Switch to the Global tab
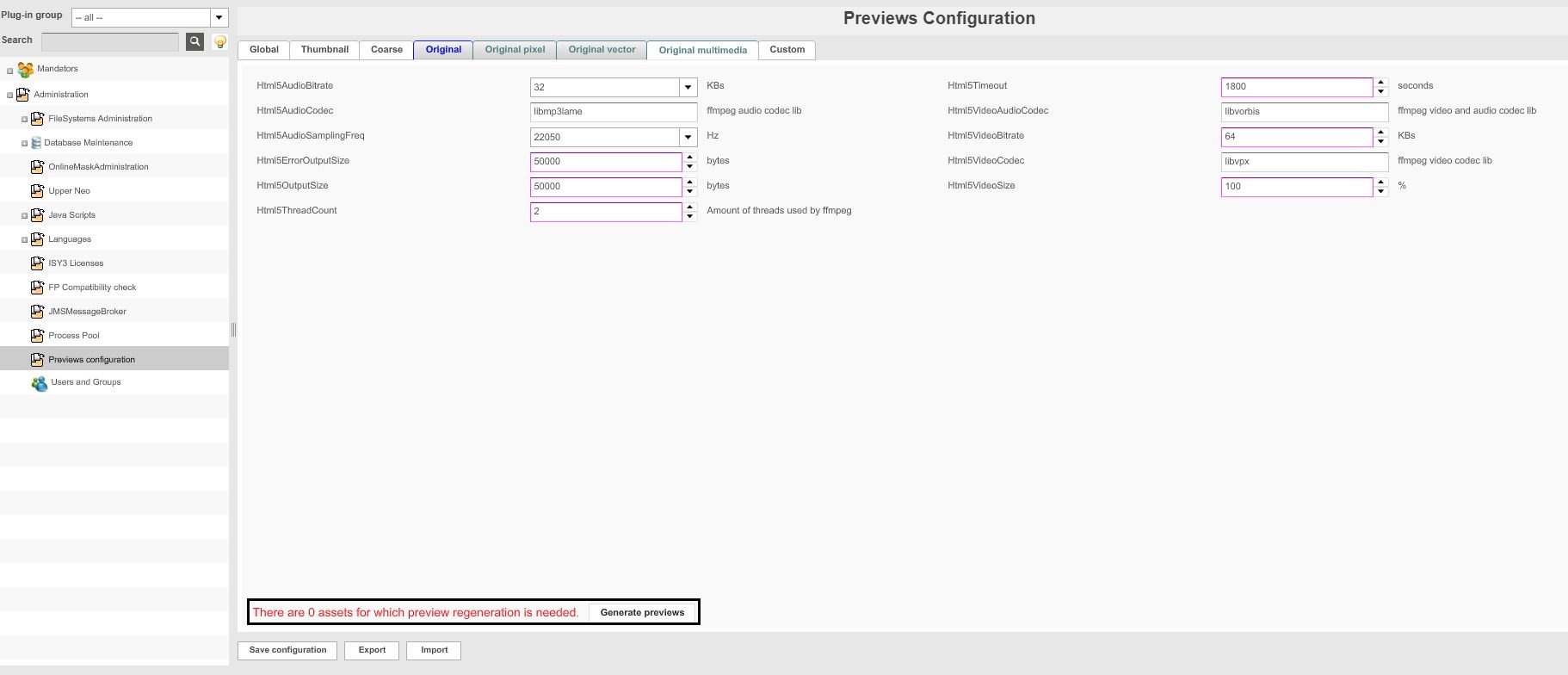 tap(263, 50)
